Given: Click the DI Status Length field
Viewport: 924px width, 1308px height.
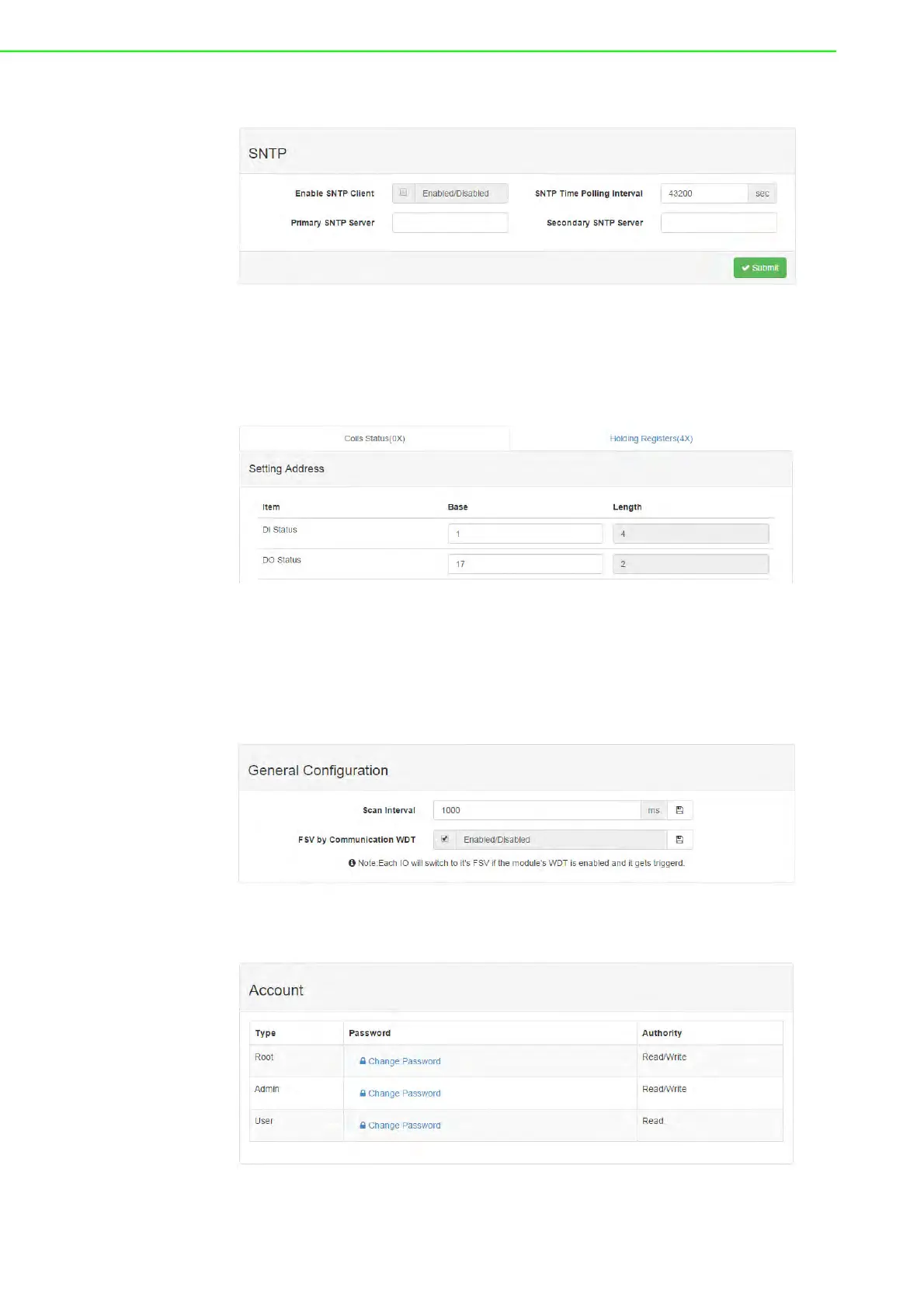Looking at the screenshot, I should tap(690, 534).
